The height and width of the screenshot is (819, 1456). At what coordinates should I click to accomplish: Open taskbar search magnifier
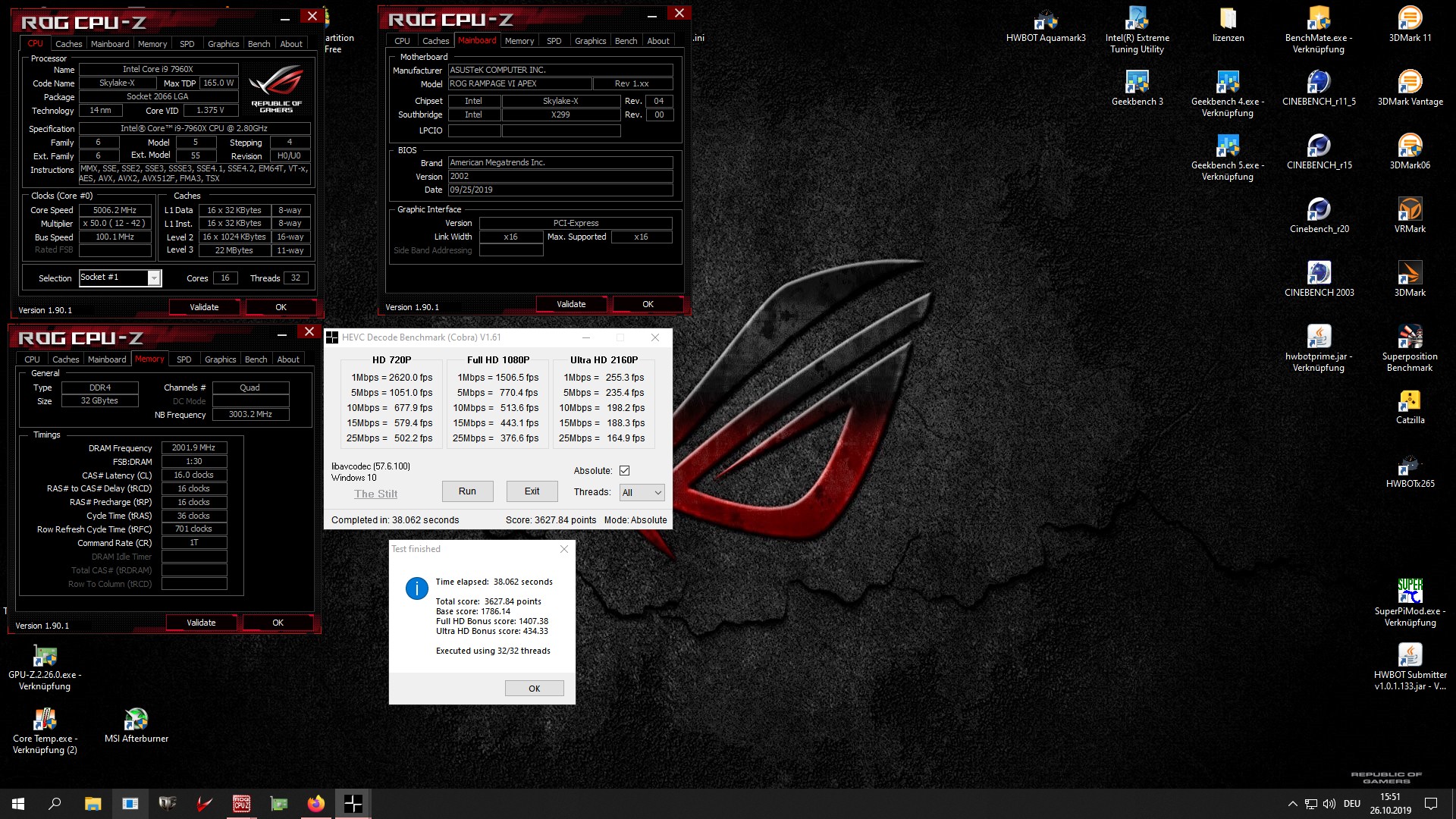coord(55,803)
